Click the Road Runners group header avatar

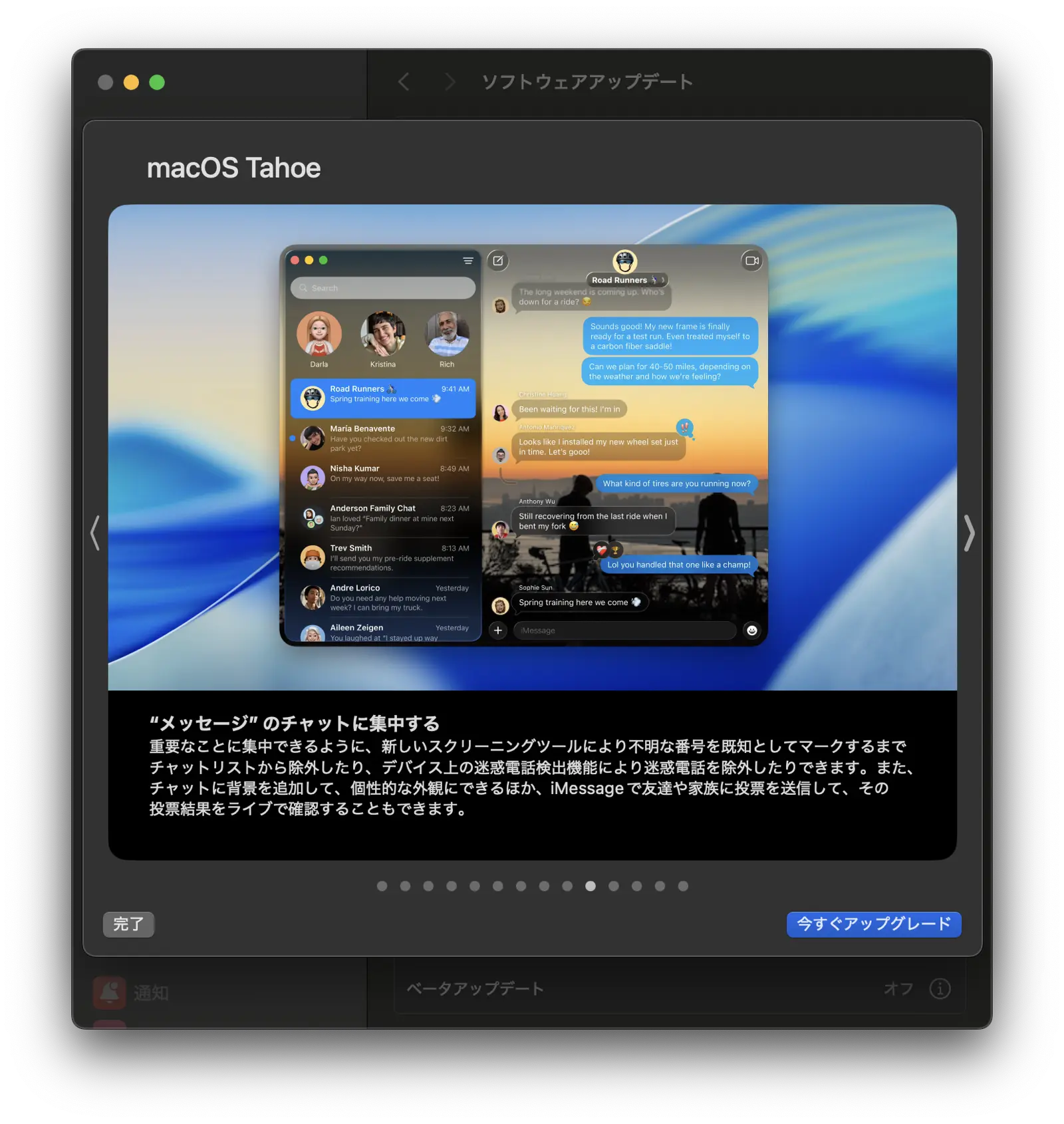[625, 261]
